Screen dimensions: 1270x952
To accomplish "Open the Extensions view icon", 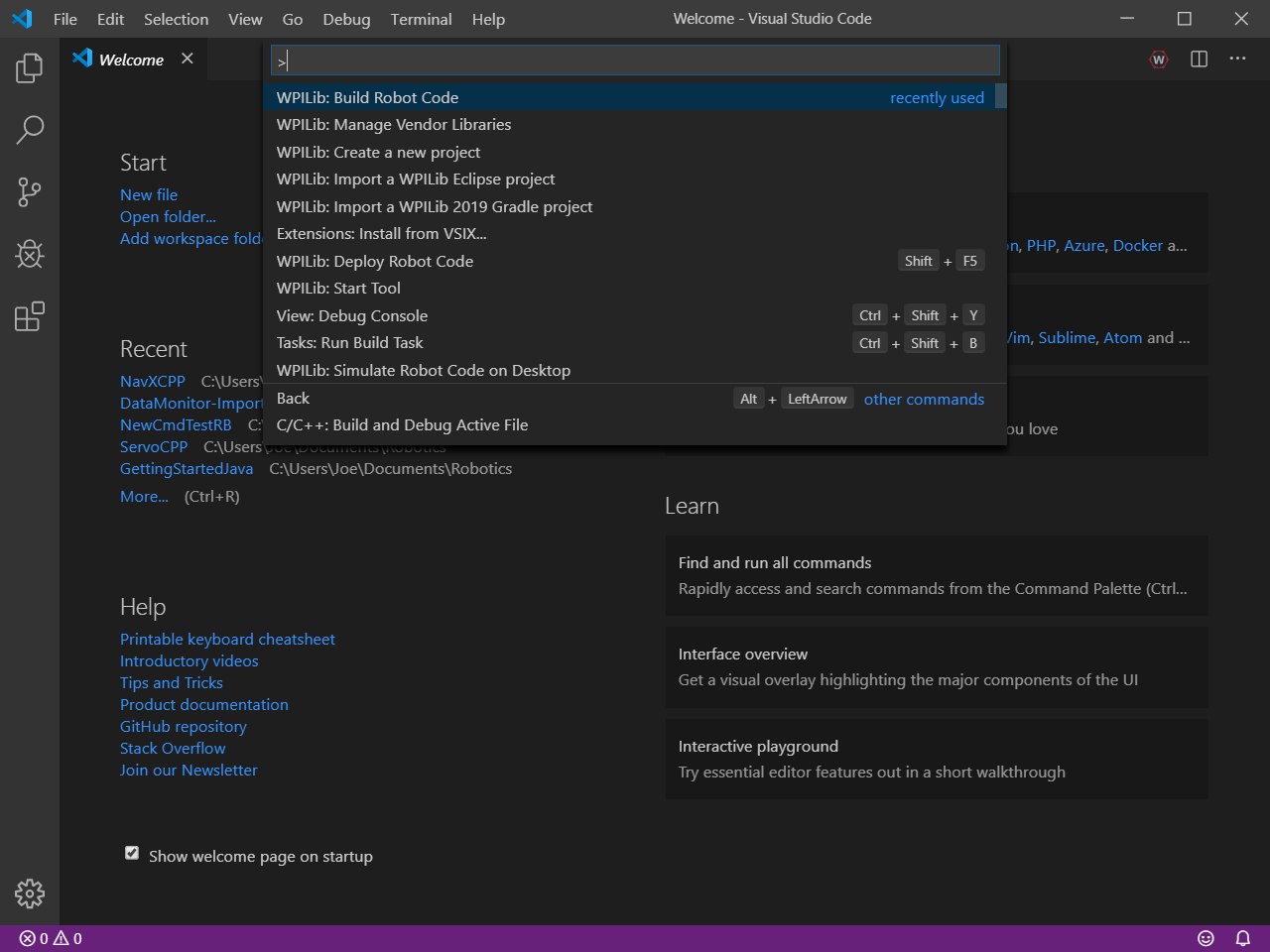I will tap(30, 317).
